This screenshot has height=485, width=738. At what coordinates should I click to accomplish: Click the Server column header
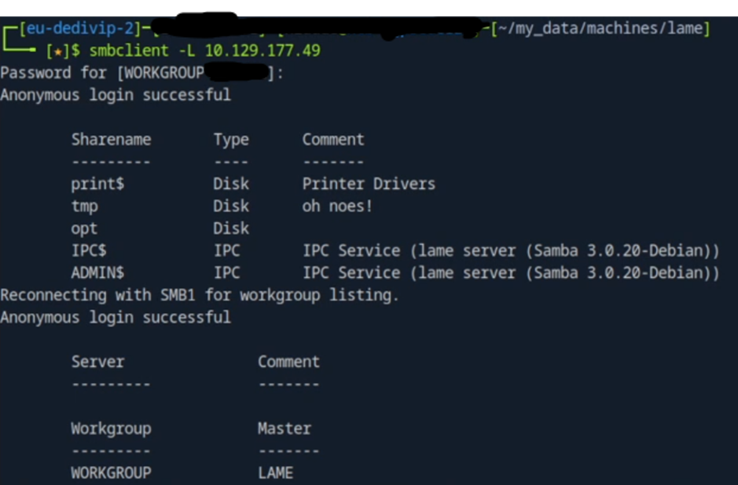(x=97, y=361)
